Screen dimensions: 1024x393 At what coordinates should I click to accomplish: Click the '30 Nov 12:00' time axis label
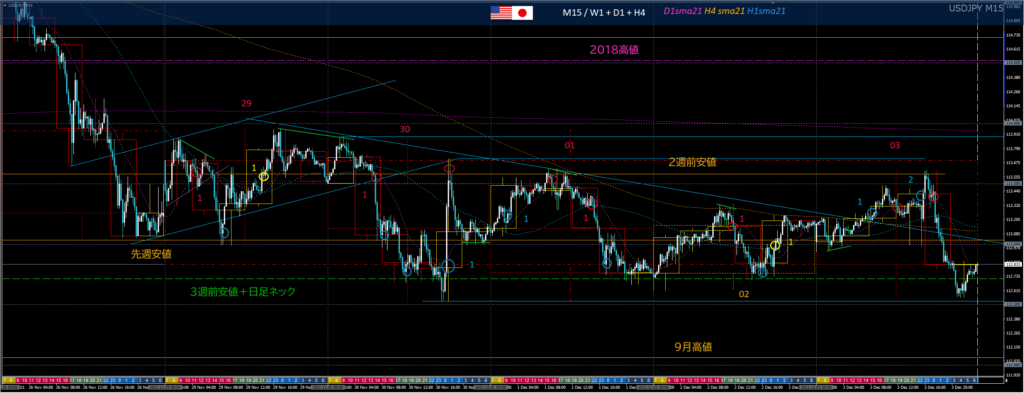click(422, 387)
